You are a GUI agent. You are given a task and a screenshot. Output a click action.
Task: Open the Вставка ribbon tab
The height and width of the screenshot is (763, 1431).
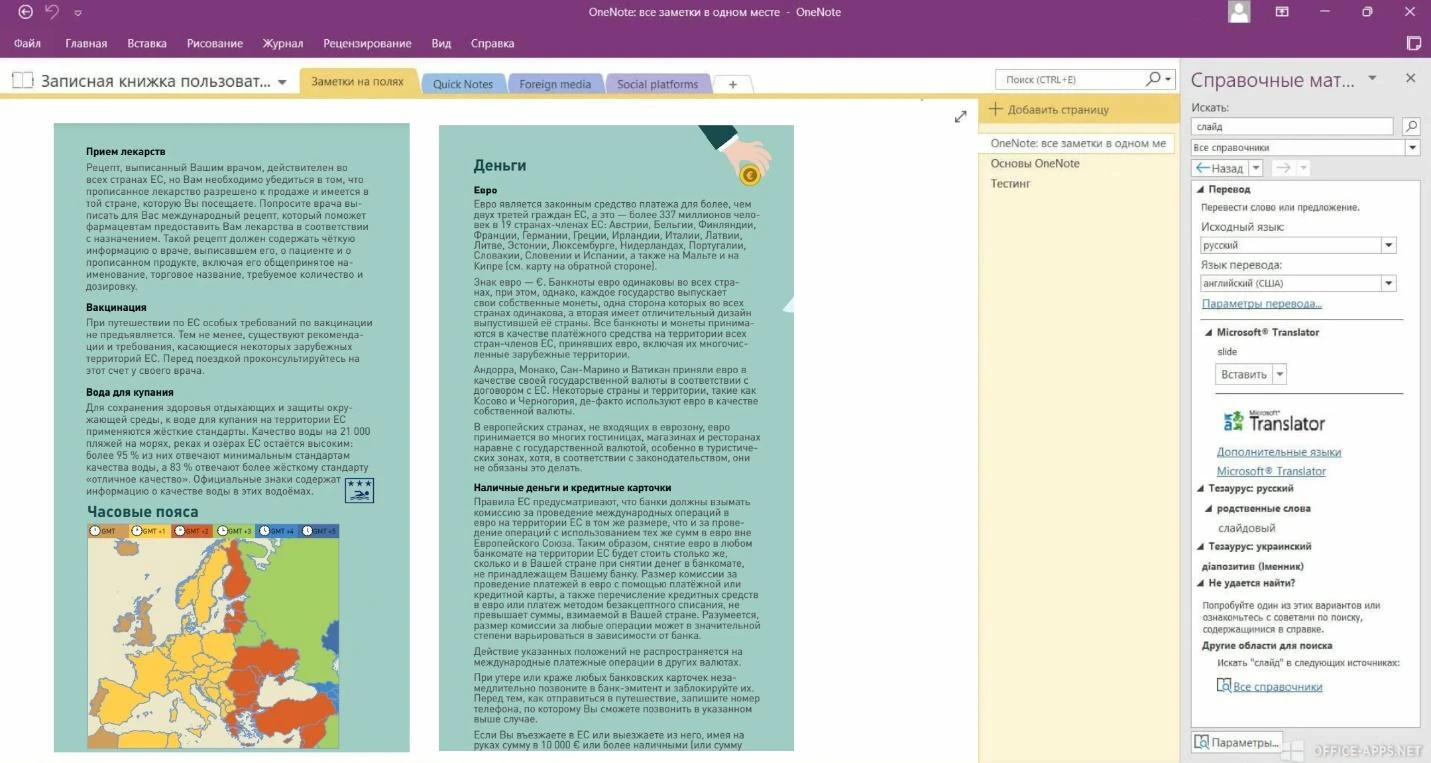coord(147,43)
